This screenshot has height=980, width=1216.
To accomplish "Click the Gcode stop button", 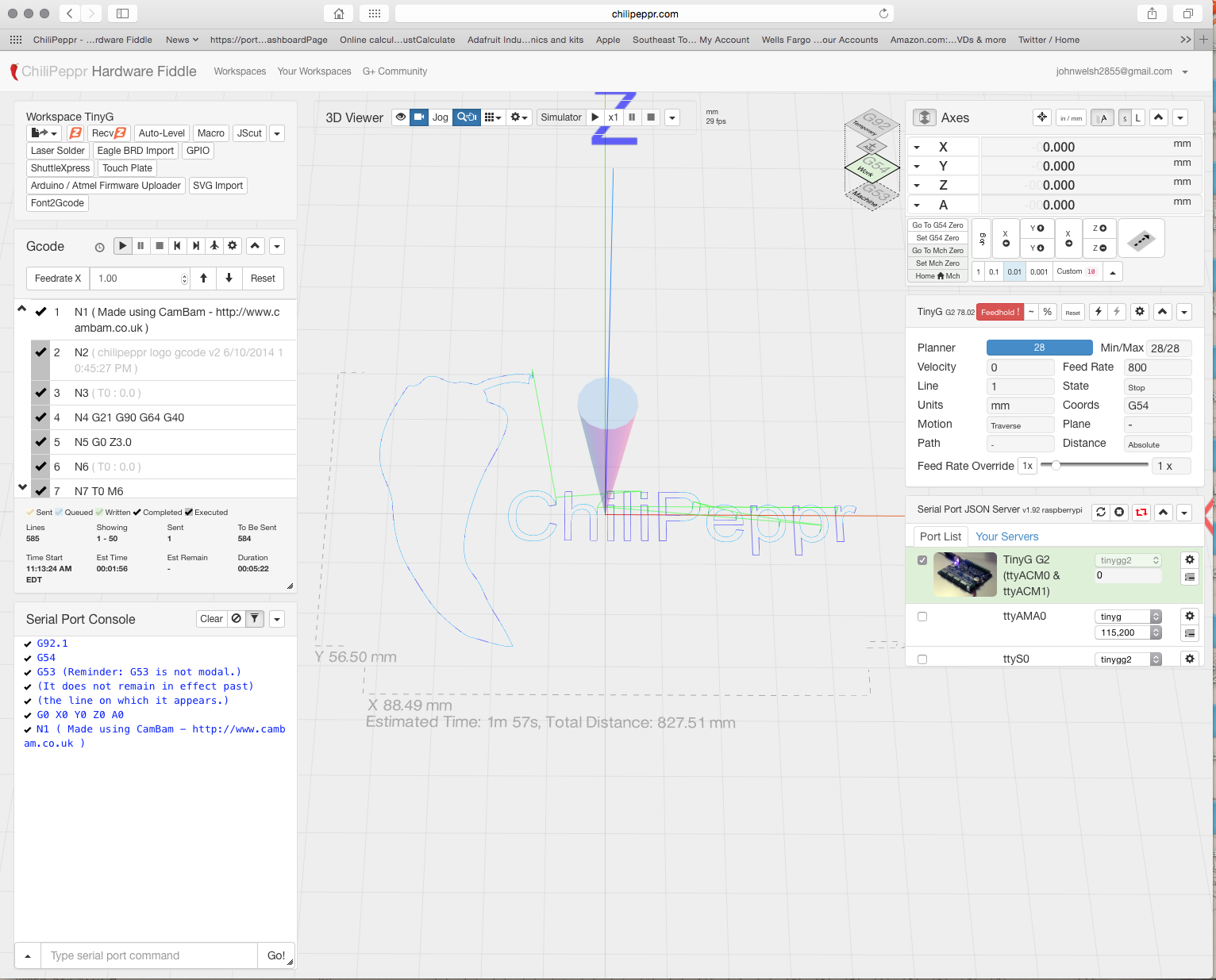I will 160,246.
